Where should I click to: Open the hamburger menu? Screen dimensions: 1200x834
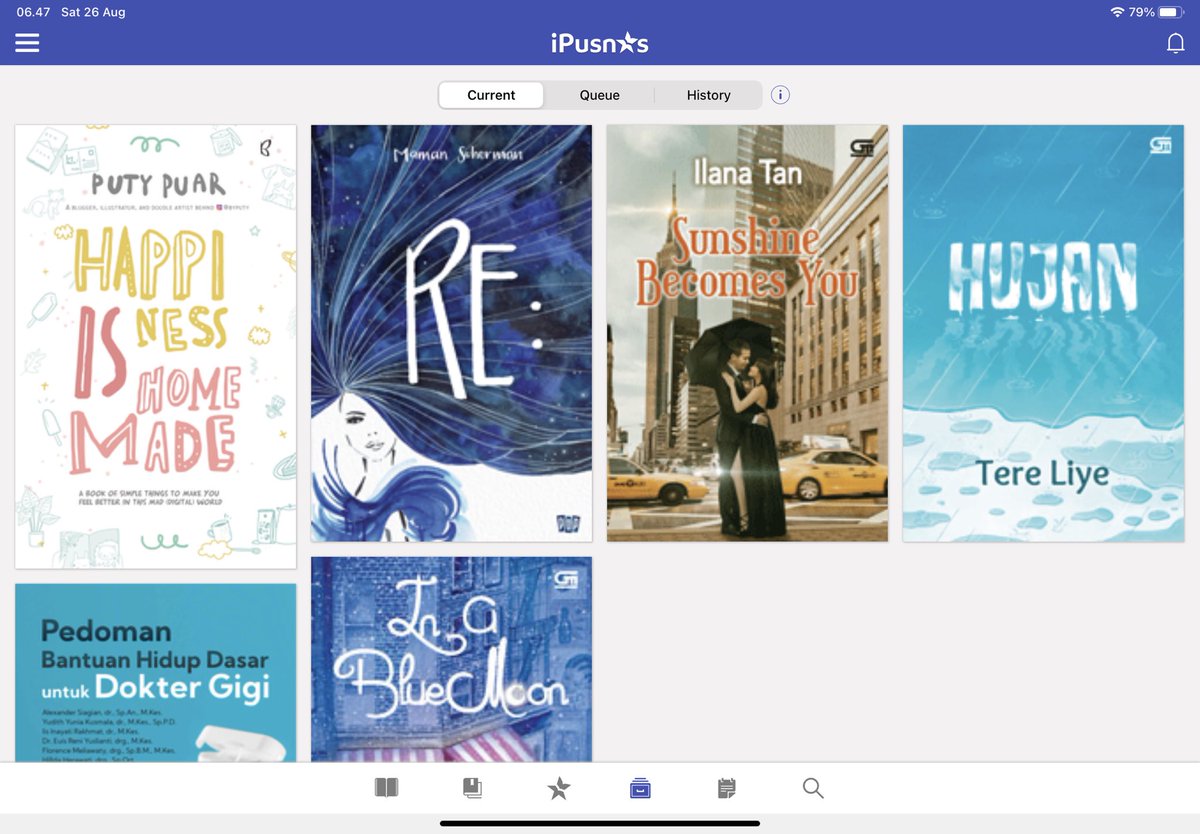27,43
